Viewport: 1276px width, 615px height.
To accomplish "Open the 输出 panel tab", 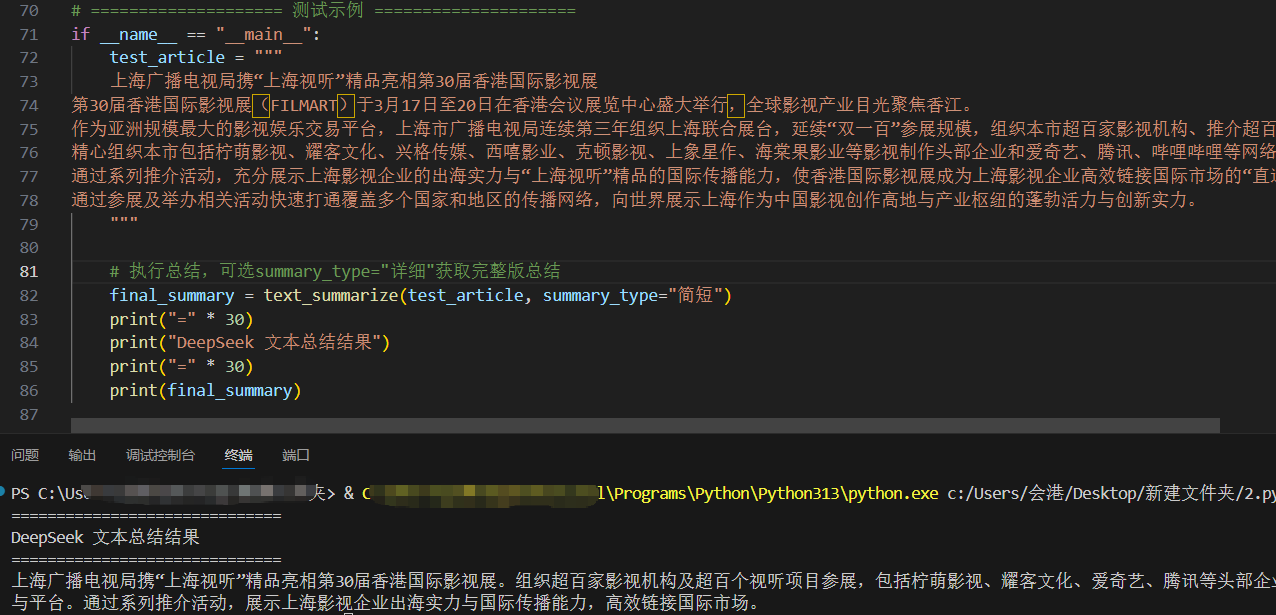I will coord(82,455).
